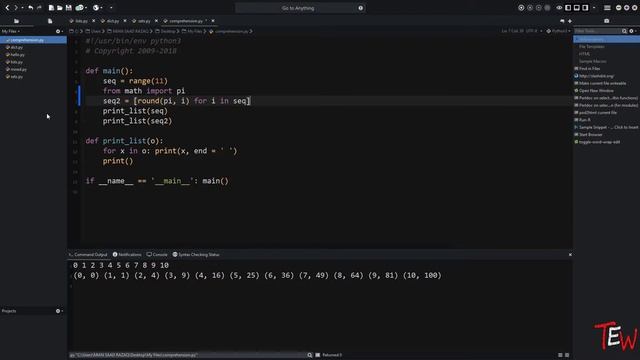640x360 pixels.
Task: Select comprehension.py in the file list
Action: coord(33,40)
